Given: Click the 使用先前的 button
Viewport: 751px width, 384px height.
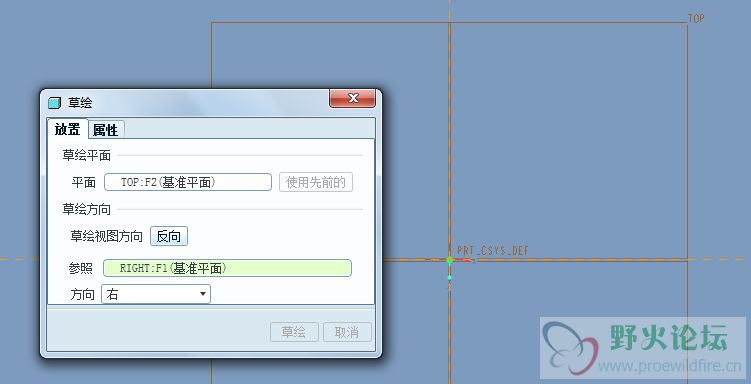Looking at the screenshot, I should coord(316,182).
